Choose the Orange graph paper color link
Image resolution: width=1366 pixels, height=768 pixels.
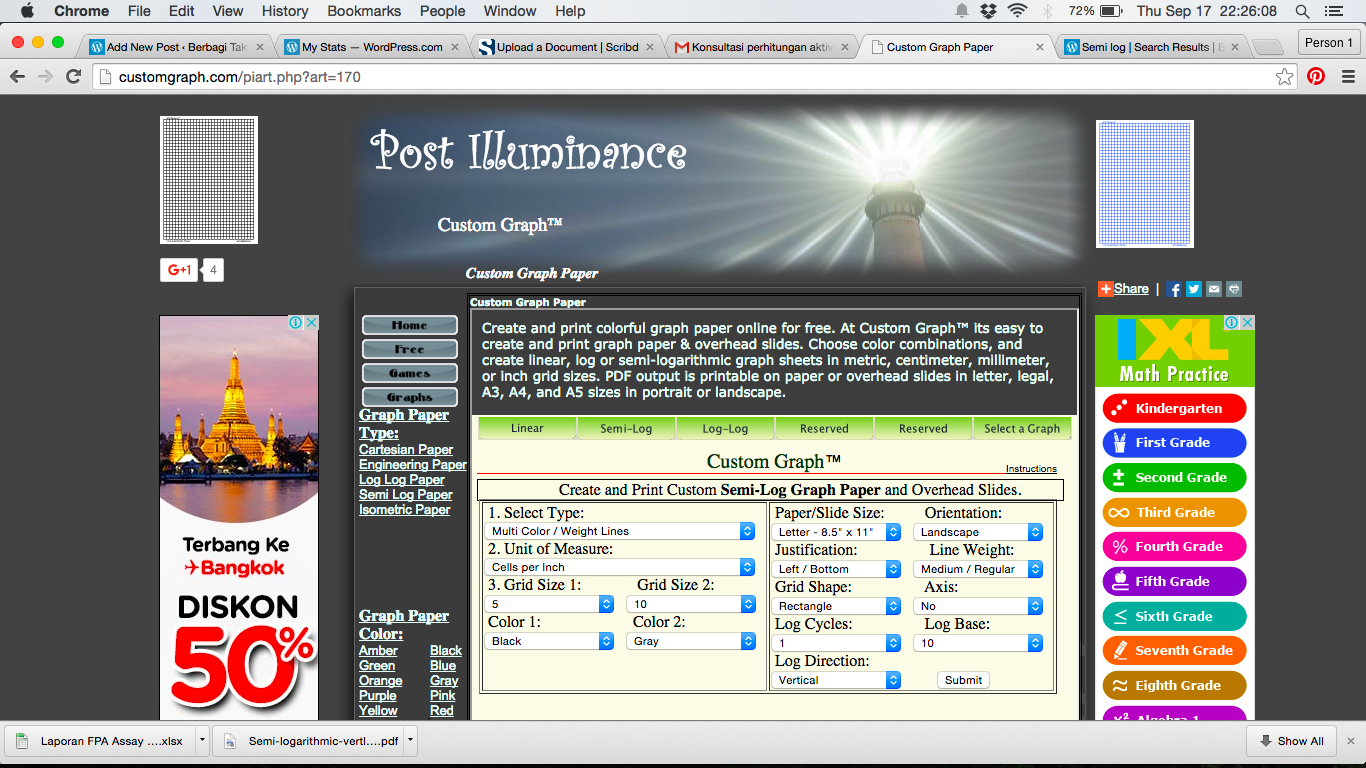pos(381,681)
